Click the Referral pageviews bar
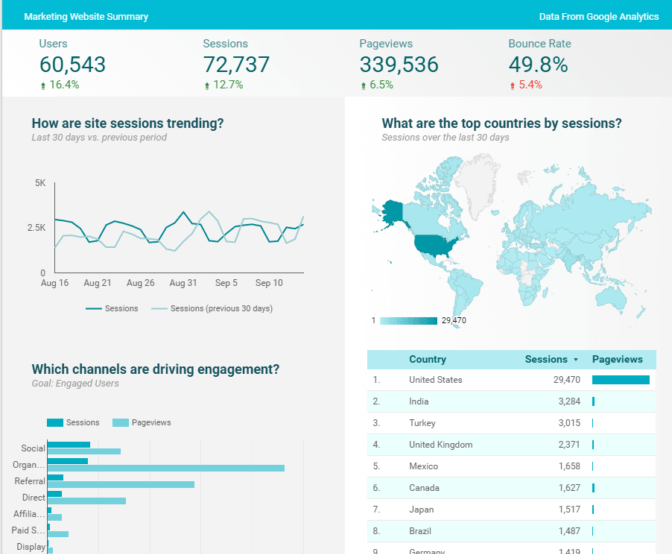The width and height of the screenshot is (672, 554). point(121,485)
